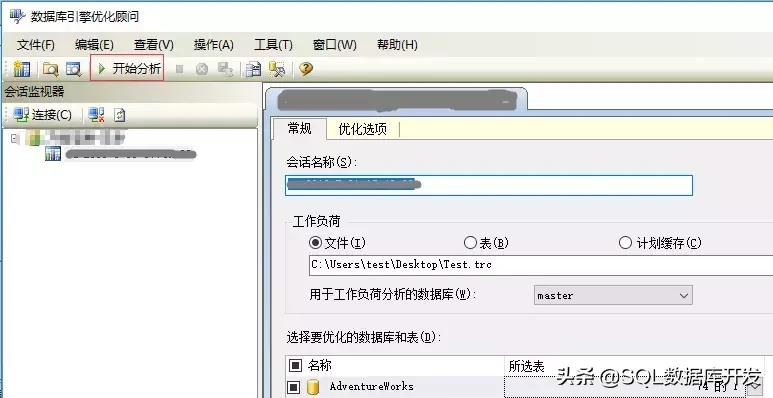The height and width of the screenshot is (398, 773).
Task: Select the session icon under server node
Action: coord(53,153)
